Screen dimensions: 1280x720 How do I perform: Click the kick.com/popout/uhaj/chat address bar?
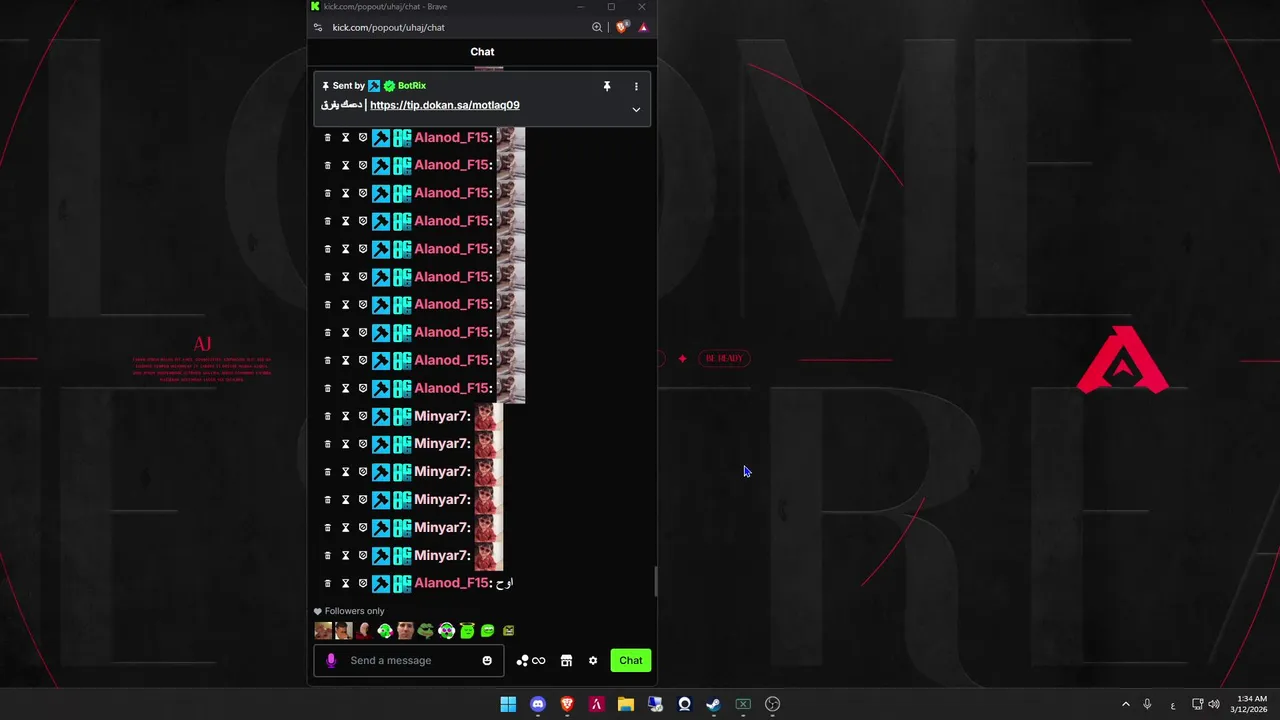click(389, 28)
